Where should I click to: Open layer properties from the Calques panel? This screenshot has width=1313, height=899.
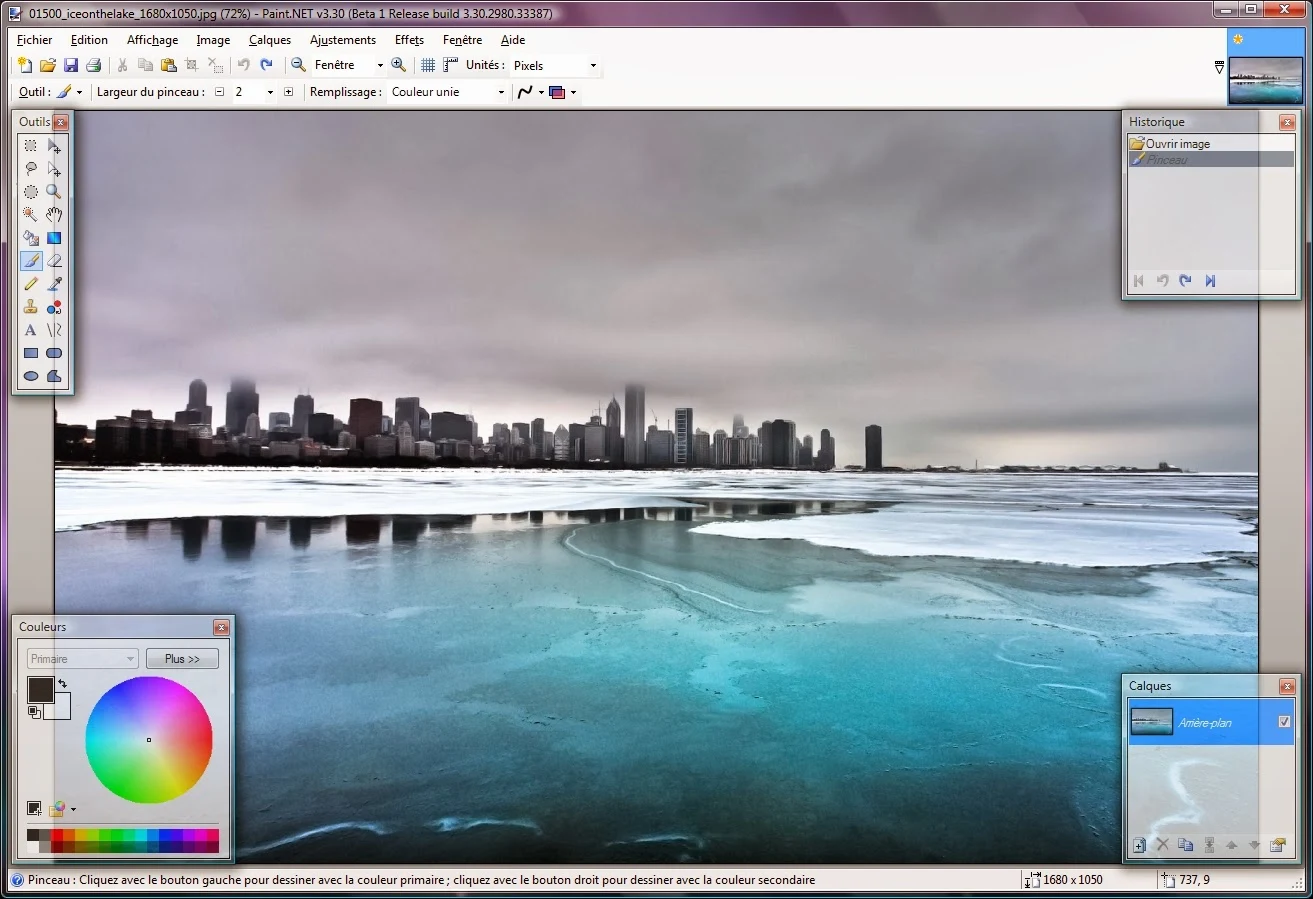1278,845
